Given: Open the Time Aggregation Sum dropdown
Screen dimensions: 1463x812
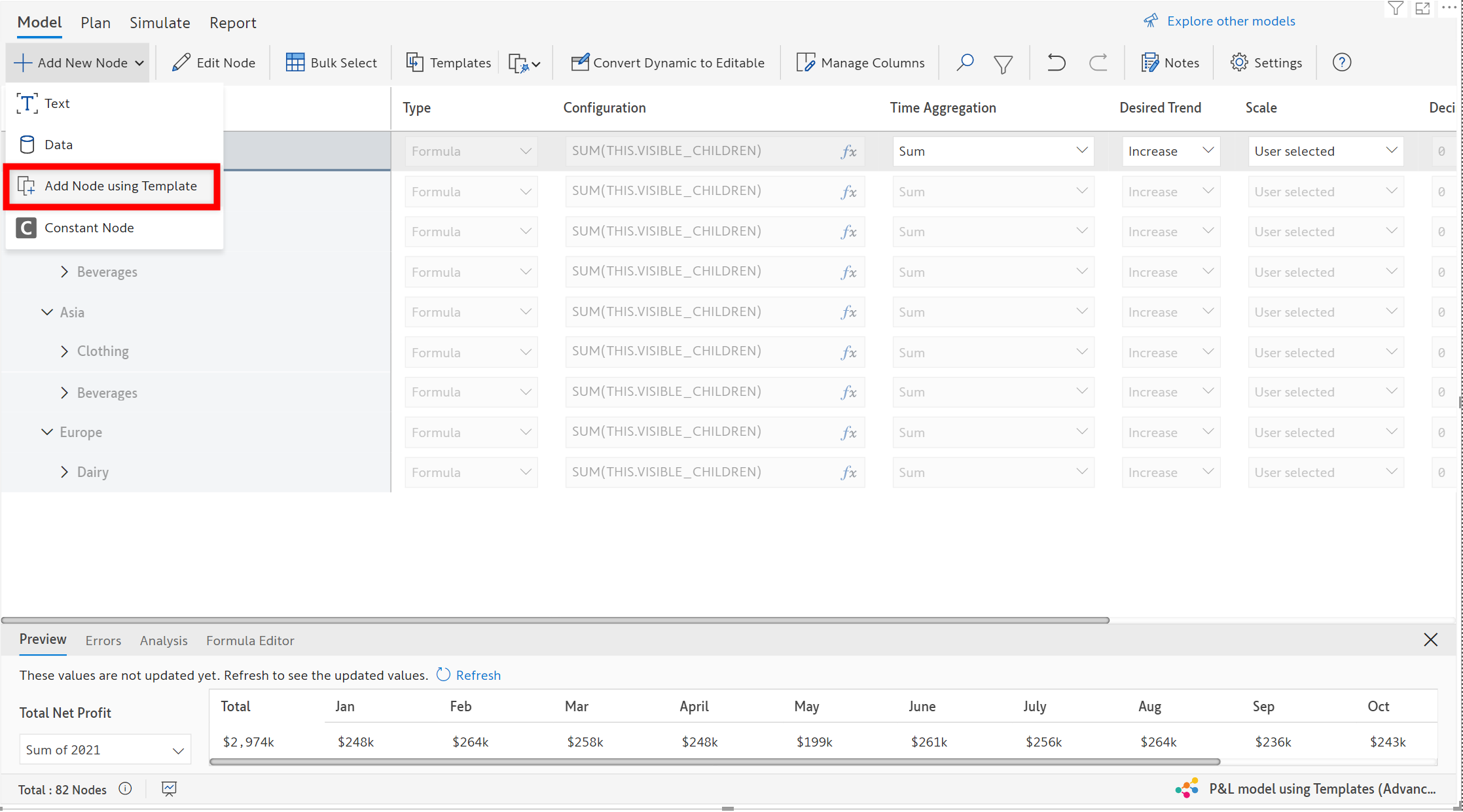Looking at the screenshot, I should click(992, 151).
